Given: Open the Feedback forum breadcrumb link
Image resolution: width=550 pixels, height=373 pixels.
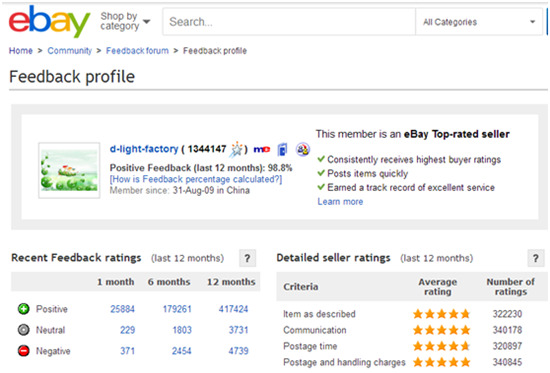Looking at the screenshot, I should 137,51.
